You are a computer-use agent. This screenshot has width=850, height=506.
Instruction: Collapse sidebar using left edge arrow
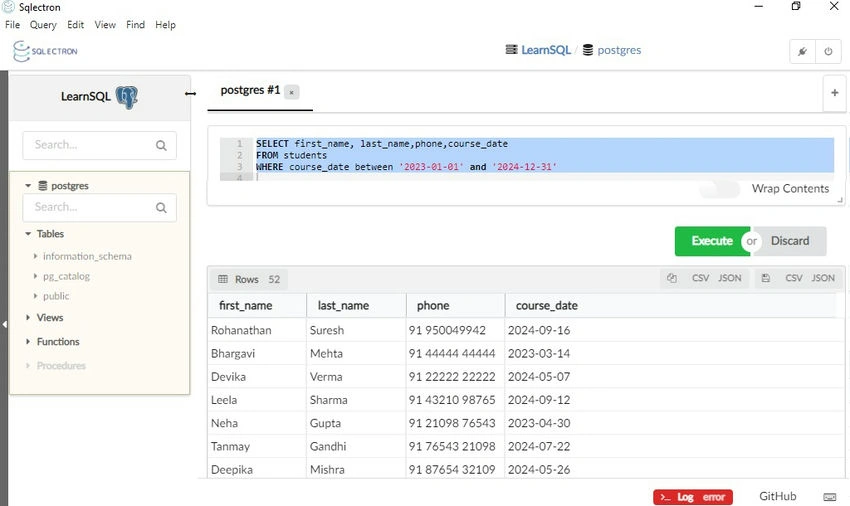[4, 324]
